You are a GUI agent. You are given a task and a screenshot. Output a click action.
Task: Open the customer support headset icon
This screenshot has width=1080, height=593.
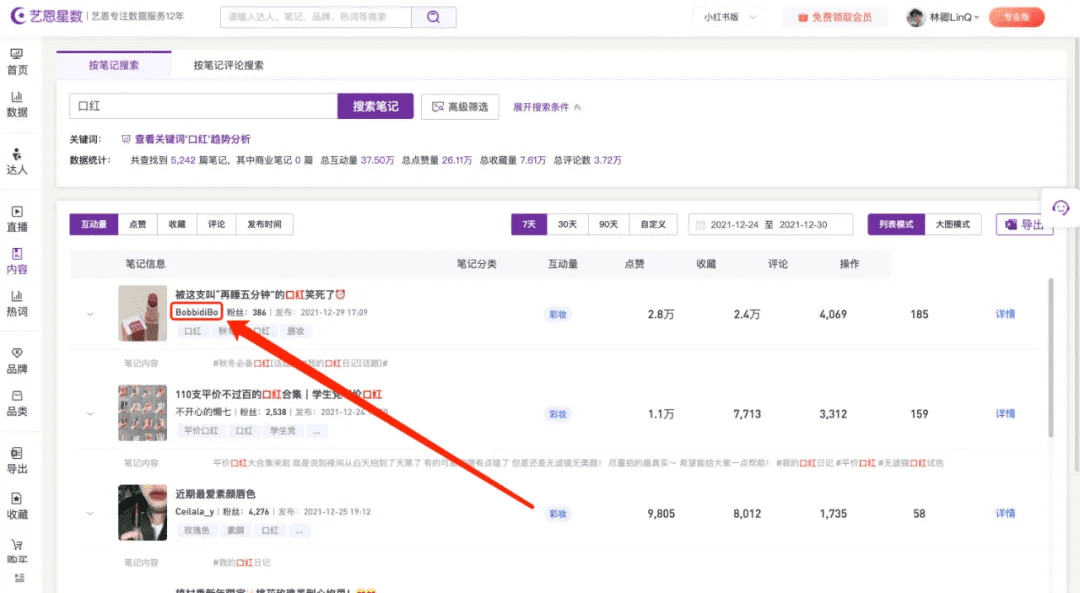(x=1061, y=207)
